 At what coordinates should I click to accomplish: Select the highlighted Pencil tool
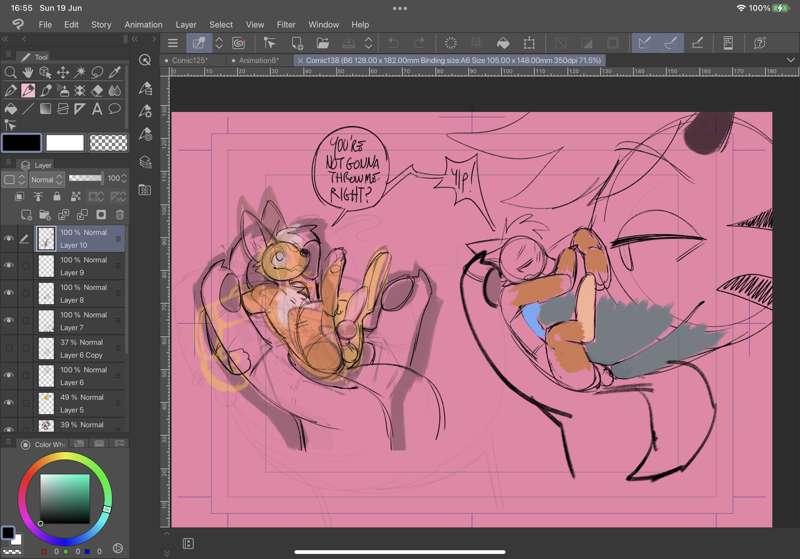(x=28, y=90)
